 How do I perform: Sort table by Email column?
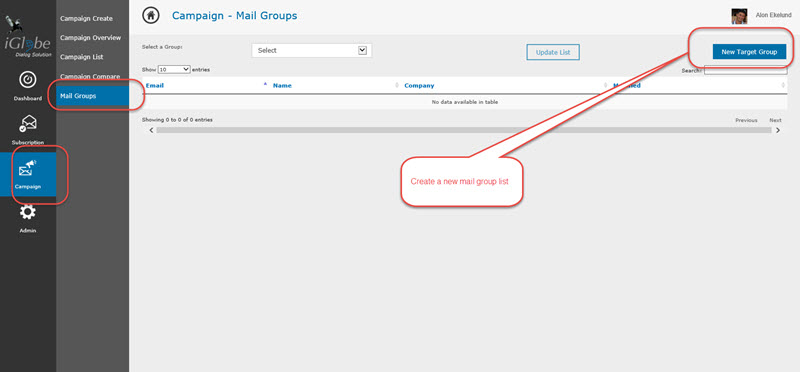[155, 86]
